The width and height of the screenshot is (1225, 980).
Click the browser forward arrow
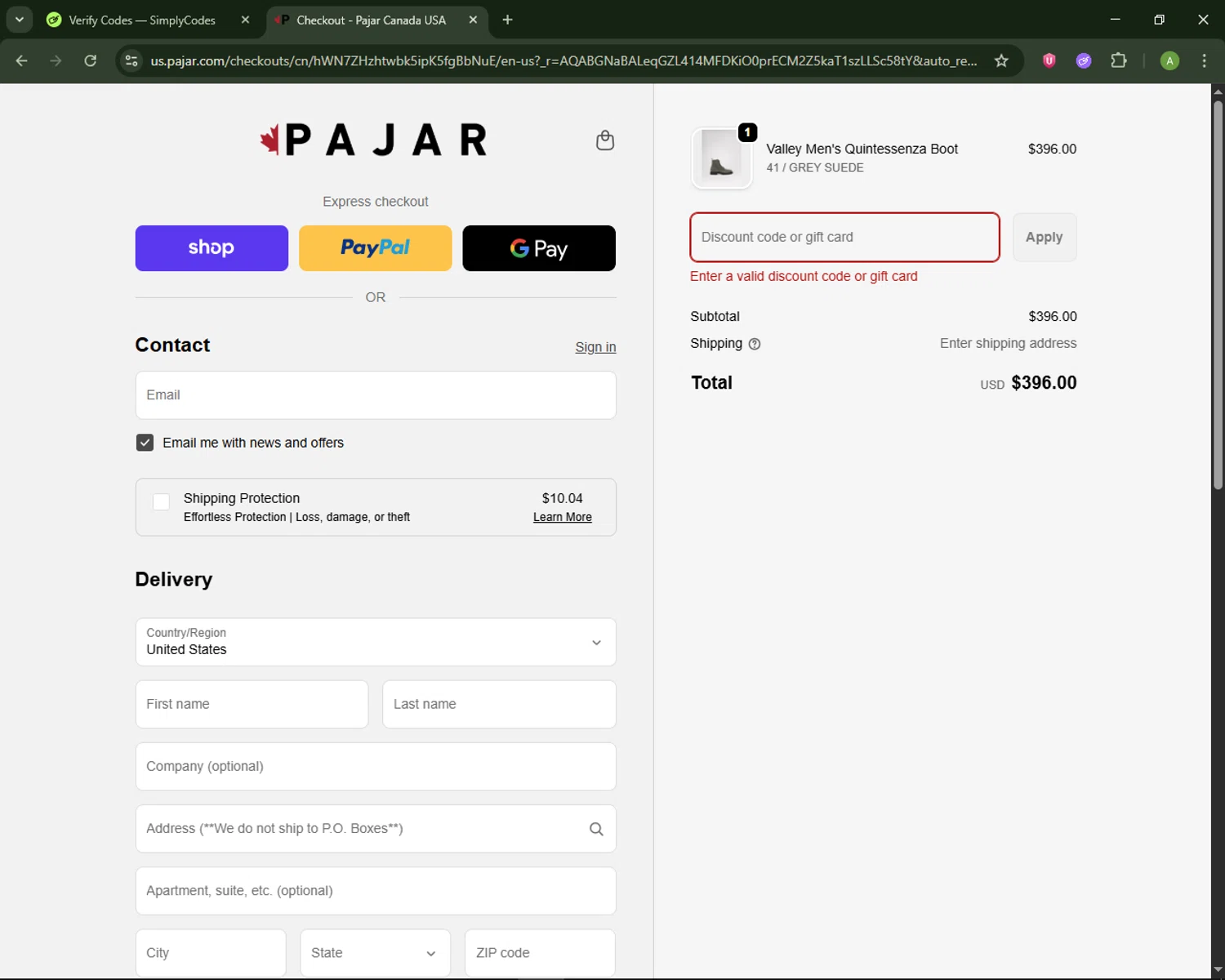pos(56,60)
